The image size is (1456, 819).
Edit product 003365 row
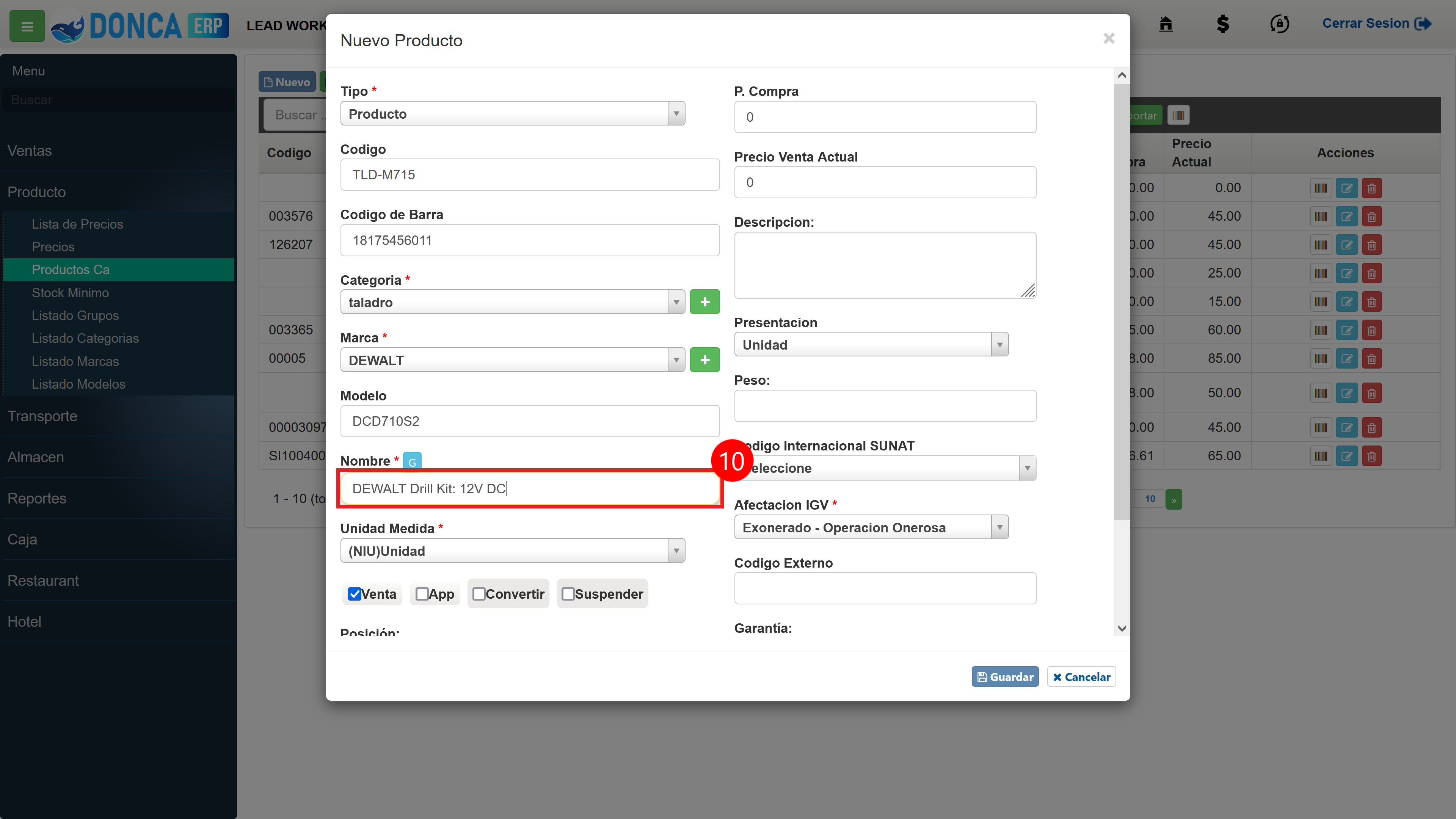coord(1346,330)
